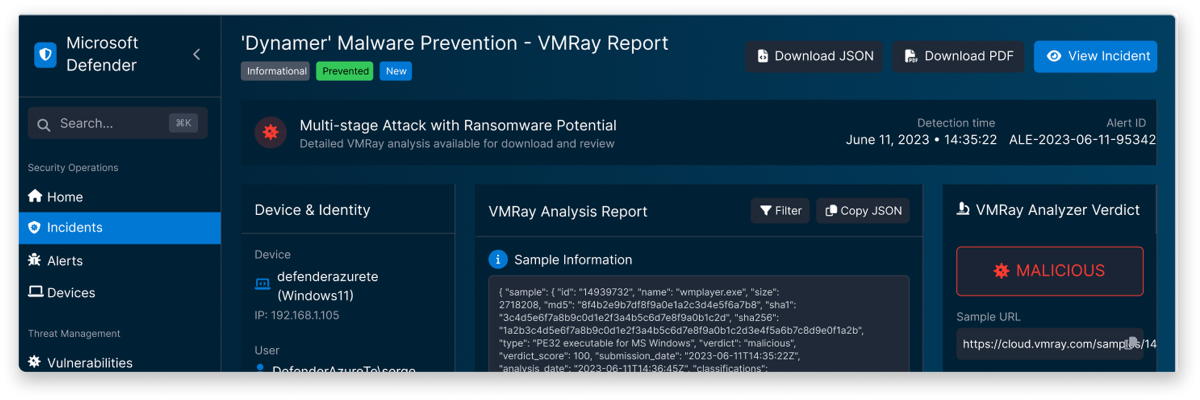Click the Vulnerabilities gear-bug icon
This screenshot has height=400, width=1200.
(x=35, y=362)
